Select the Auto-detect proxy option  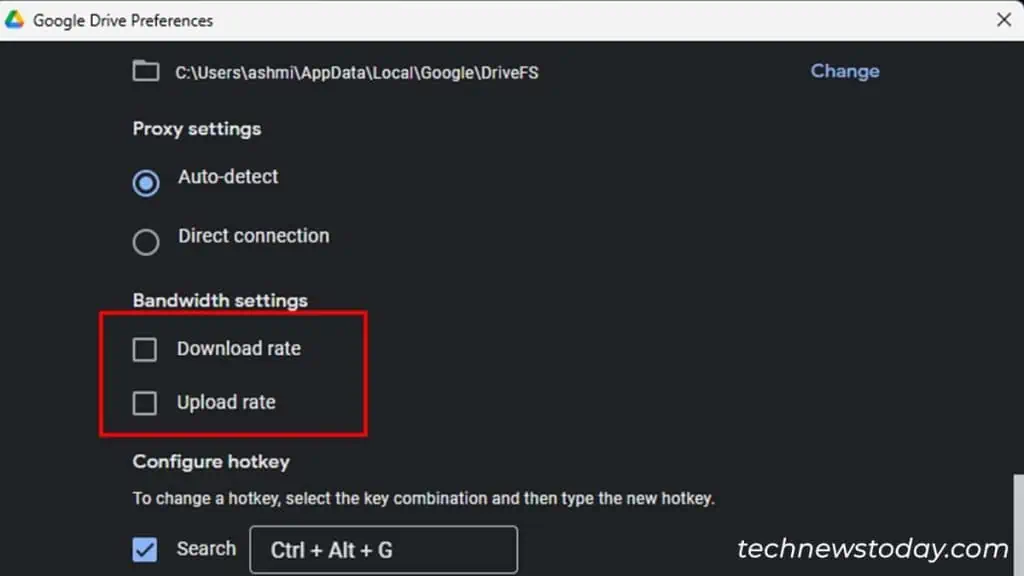pyautogui.click(x=146, y=183)
